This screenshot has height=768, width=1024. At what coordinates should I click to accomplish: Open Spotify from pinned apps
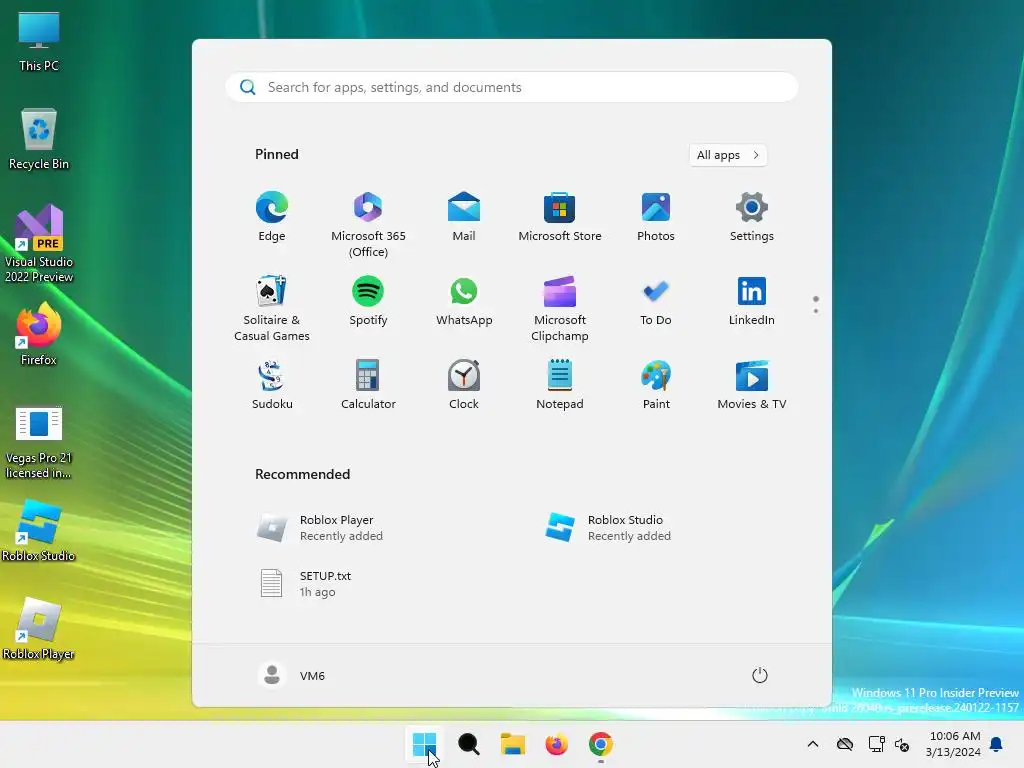click(368, 301)
